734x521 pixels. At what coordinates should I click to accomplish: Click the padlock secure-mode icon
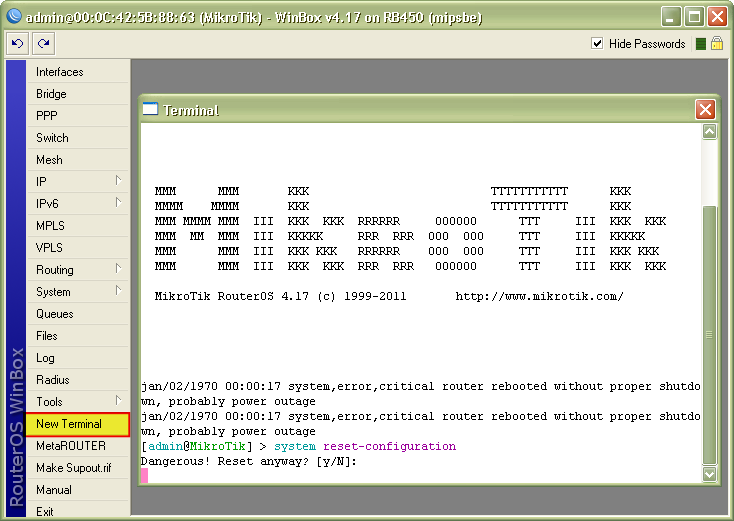pyautogui.click(x=717, y=44)
